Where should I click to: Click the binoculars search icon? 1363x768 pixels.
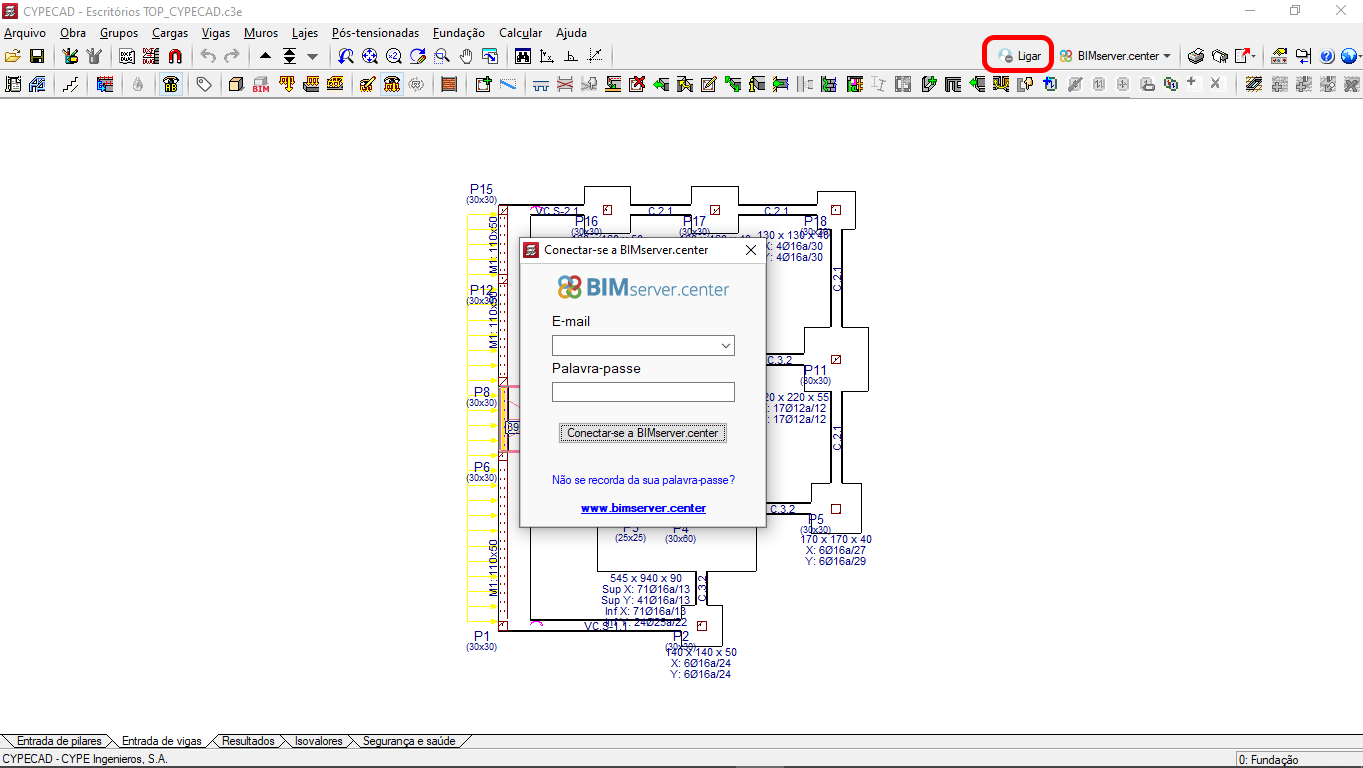pos(523,56)
